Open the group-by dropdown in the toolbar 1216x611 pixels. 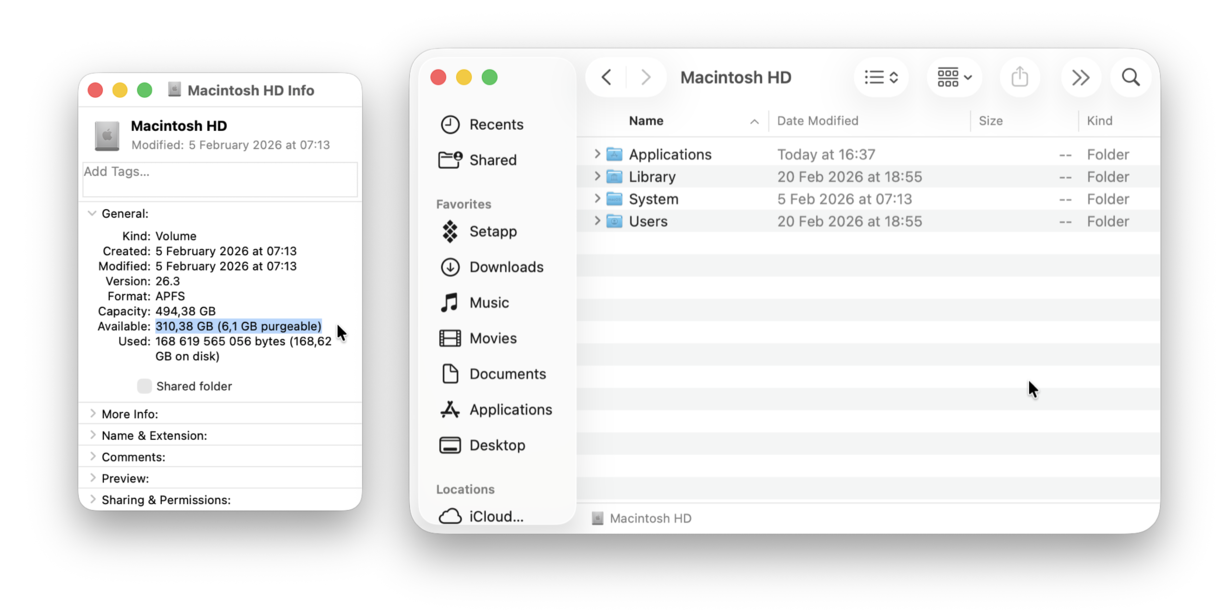tap(952, 77)
